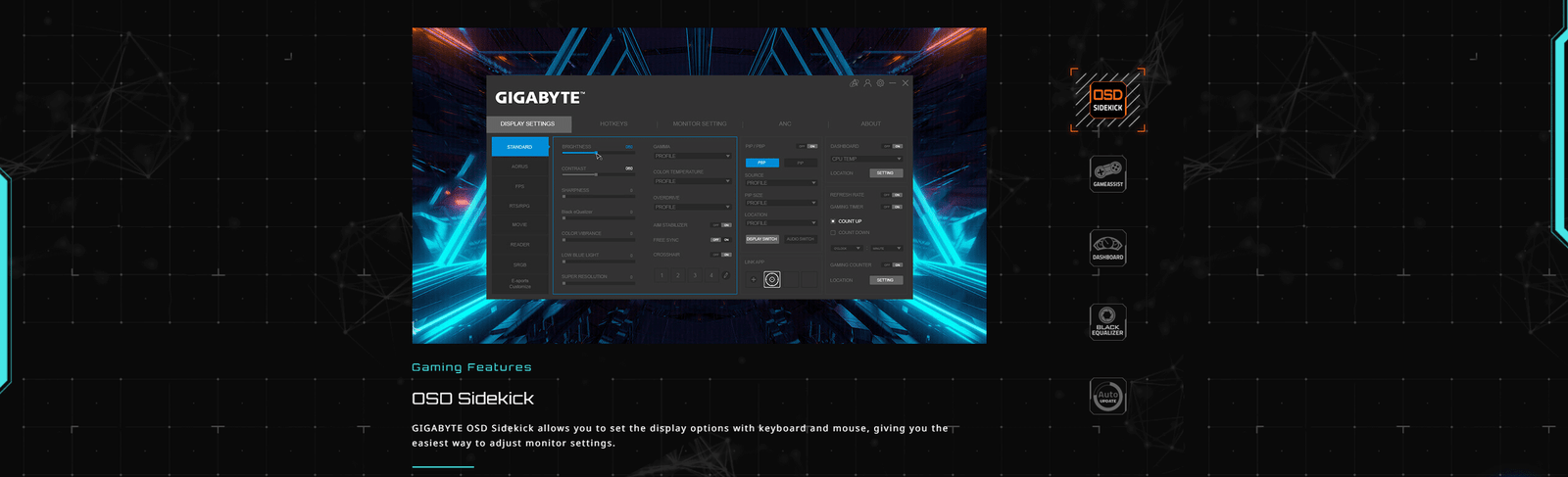The height and width of the screenshot is (477, 1568).
Task: Select the sRGB picture mode
Action: [519, 264]
